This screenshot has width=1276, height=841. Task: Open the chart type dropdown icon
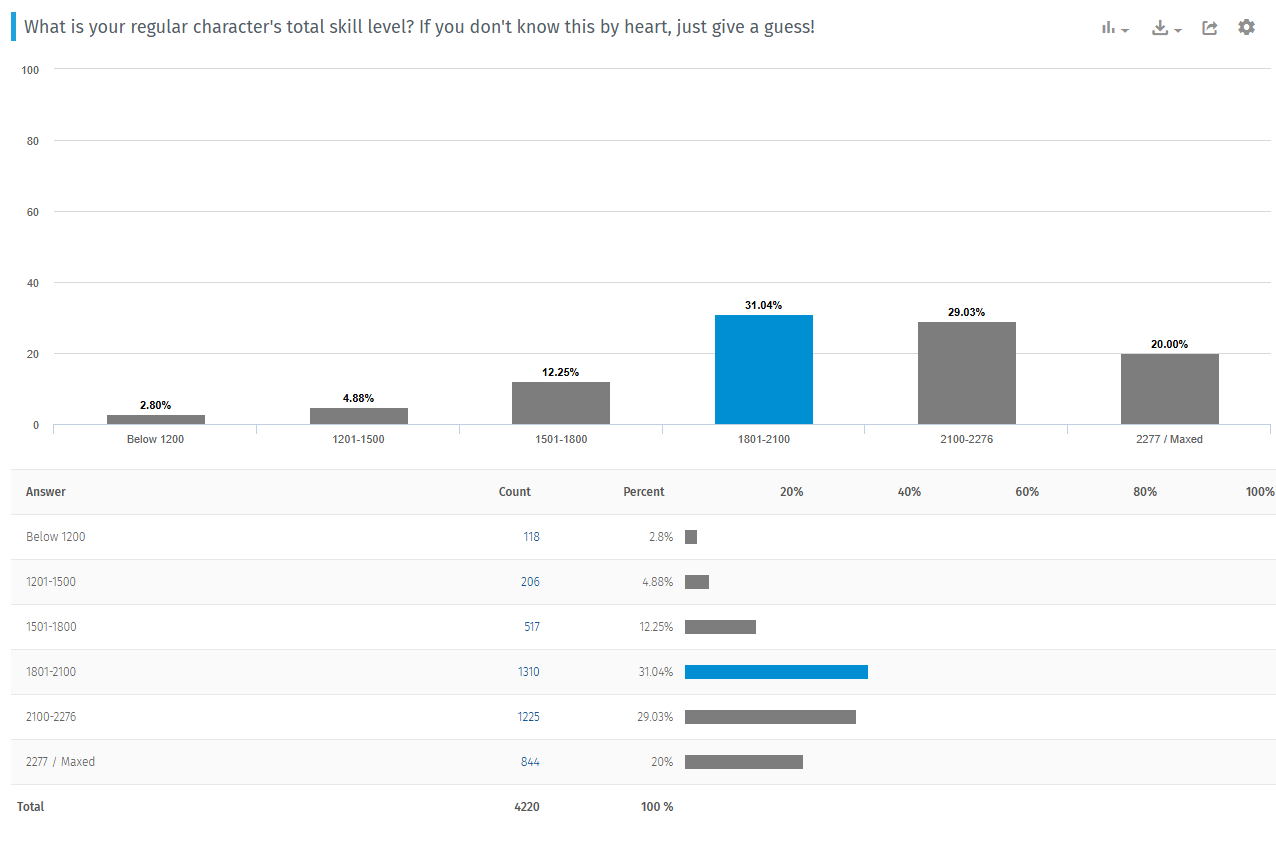[1115, 28]
